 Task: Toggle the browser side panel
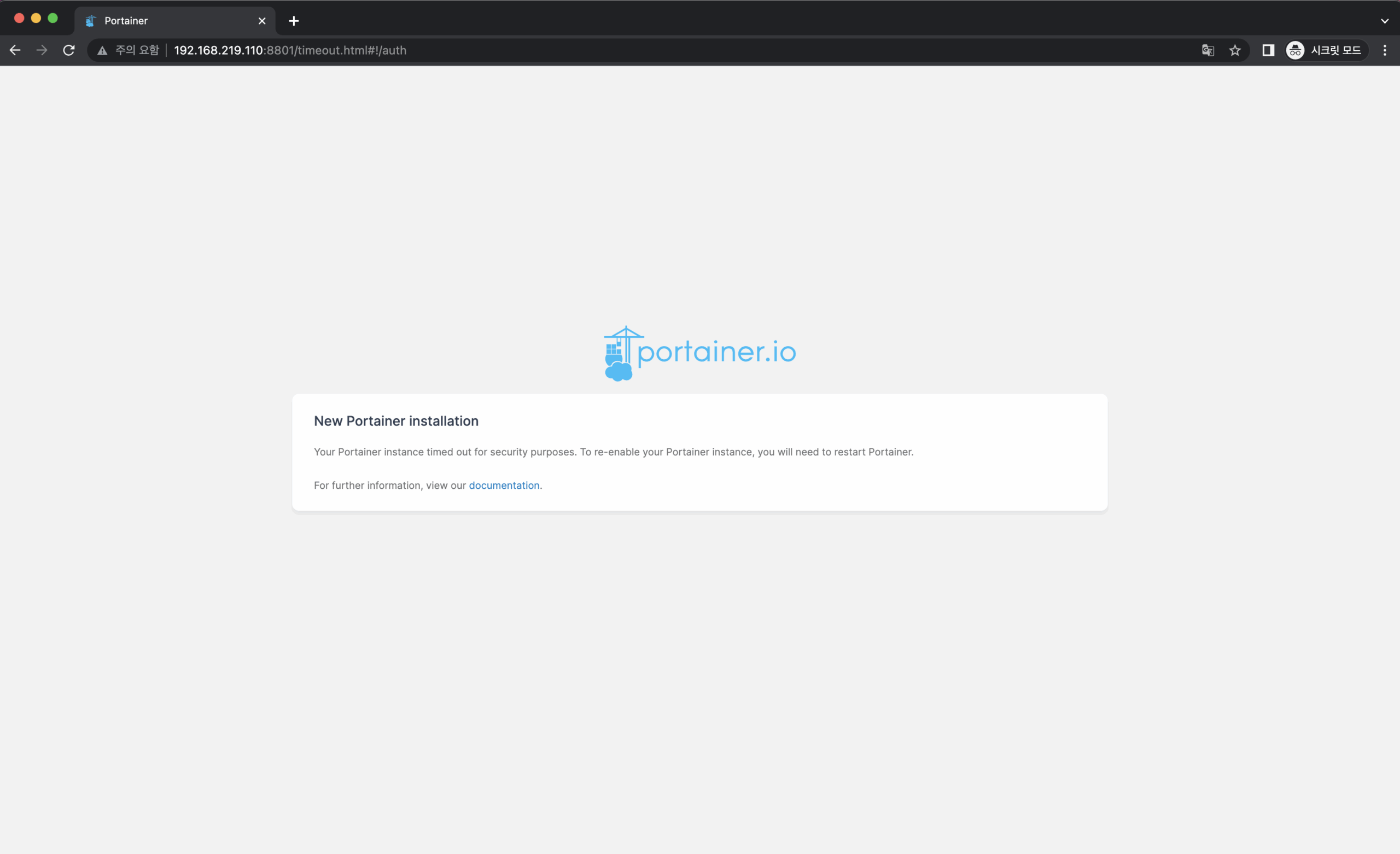pos(1268,50)
